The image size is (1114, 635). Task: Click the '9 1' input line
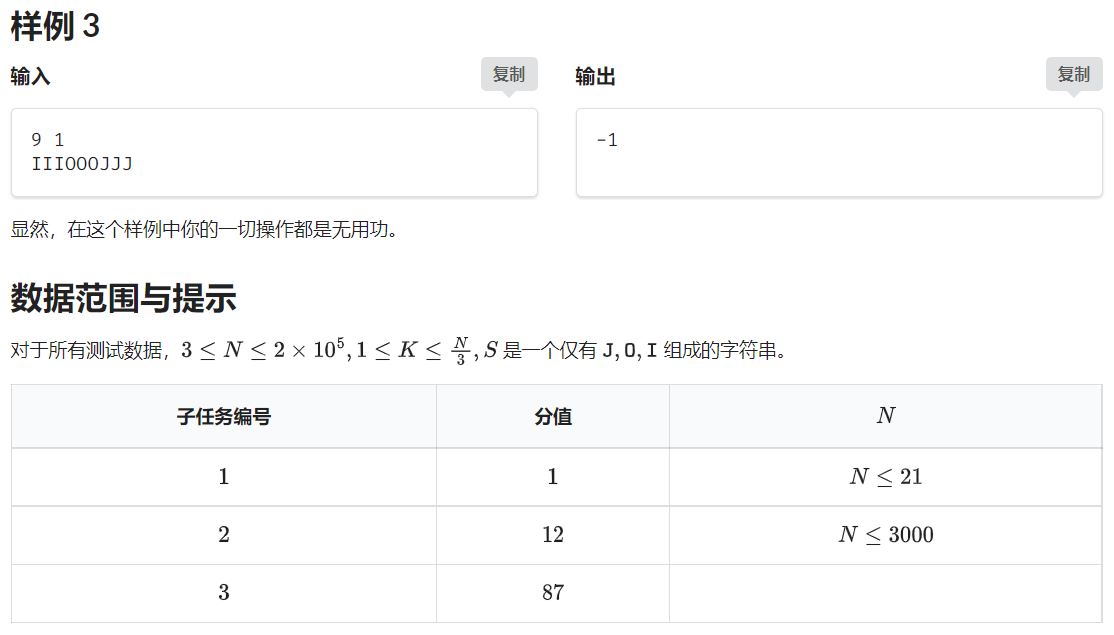pyautogui.click(x=48, y=140)
